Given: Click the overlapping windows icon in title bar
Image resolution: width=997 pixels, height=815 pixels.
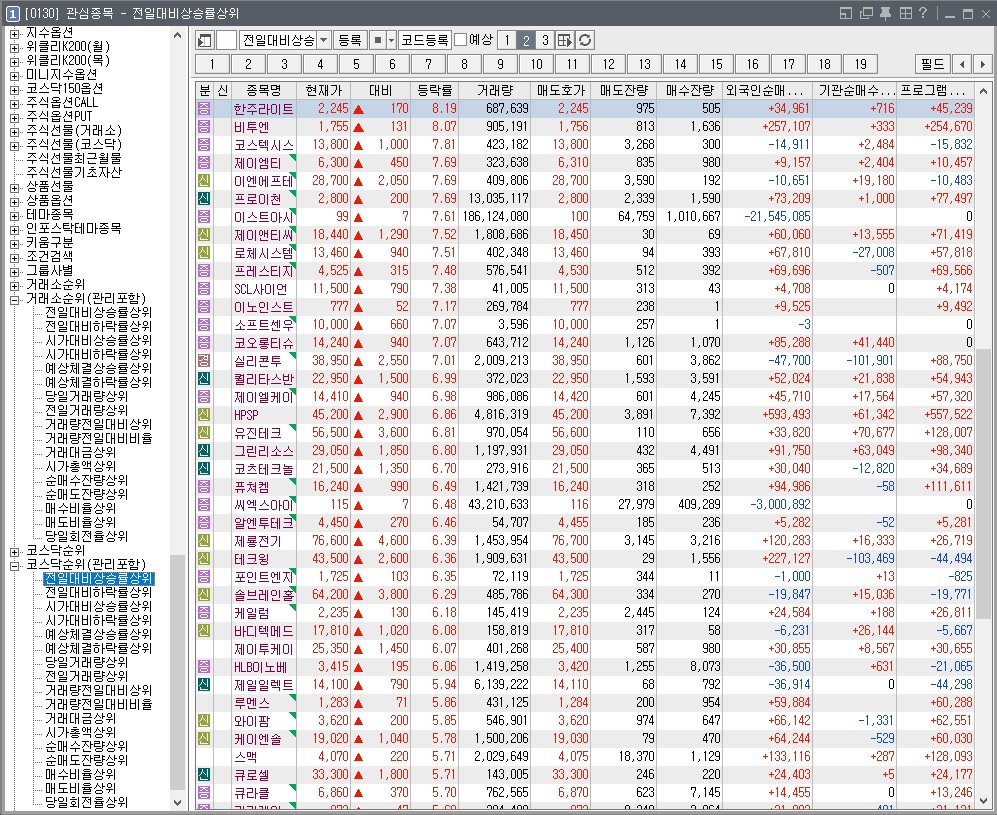Looking at the screenshot, I should click(x=865, y=13).
